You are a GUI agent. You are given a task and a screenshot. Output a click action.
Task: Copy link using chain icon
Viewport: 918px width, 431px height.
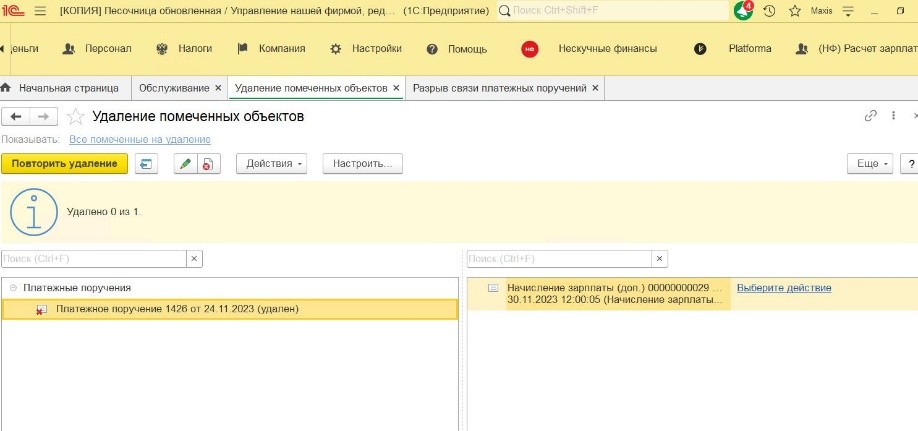coord(870,116)
